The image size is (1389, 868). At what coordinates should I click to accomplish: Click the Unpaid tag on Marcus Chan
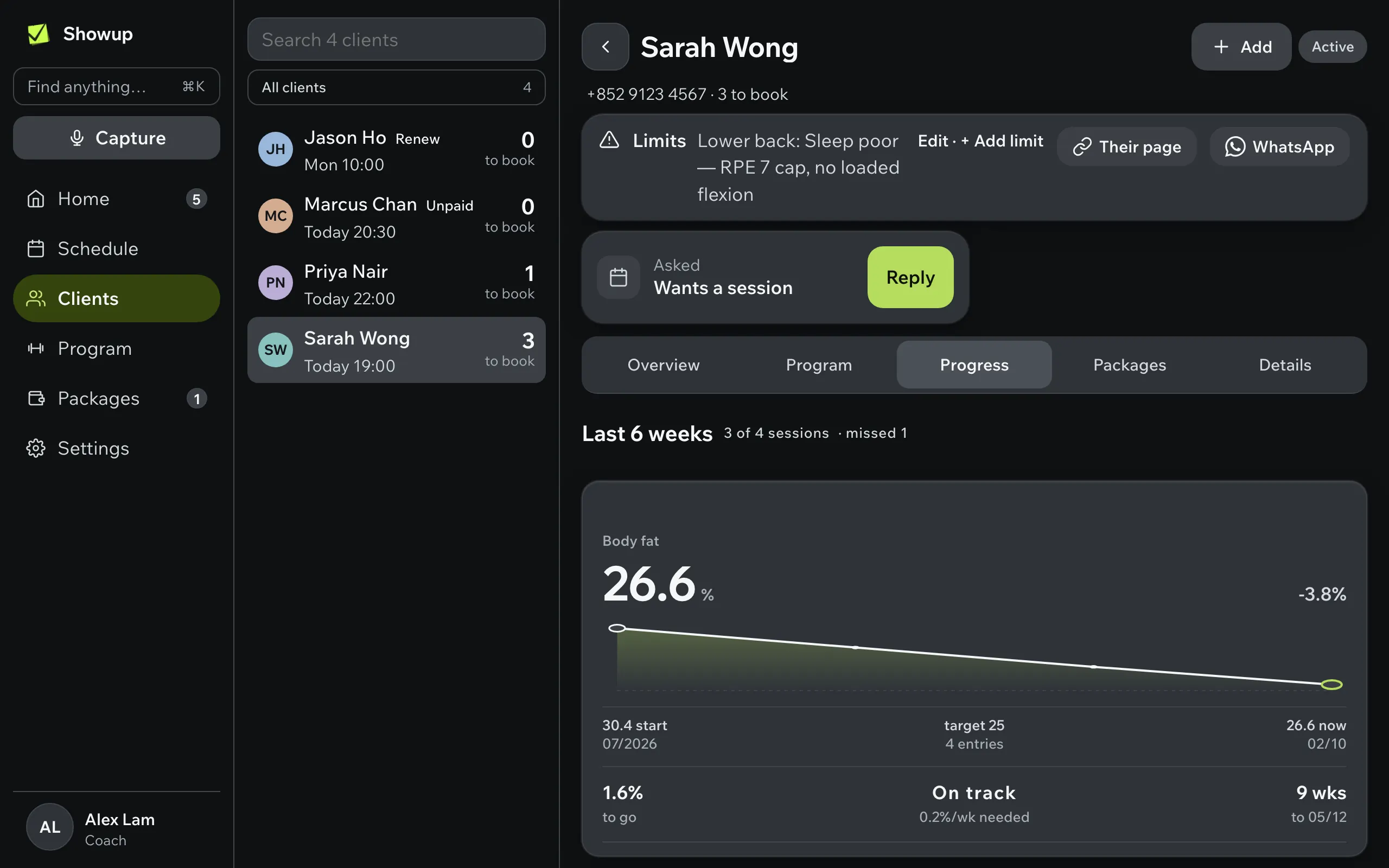pyautogui.click(x=449, y=206)
